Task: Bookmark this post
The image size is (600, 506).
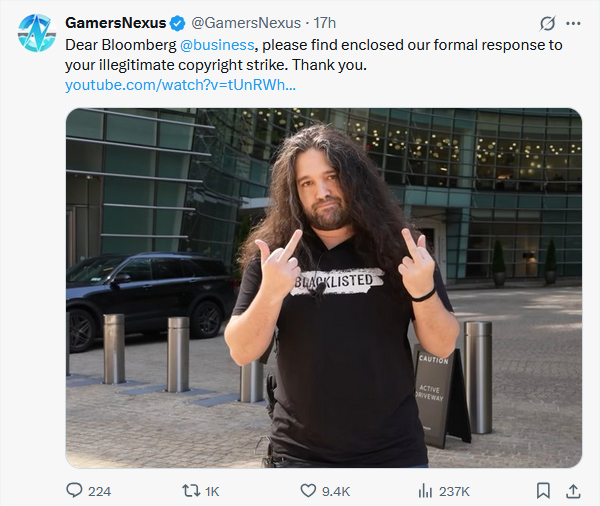Action: click(543, 491)
